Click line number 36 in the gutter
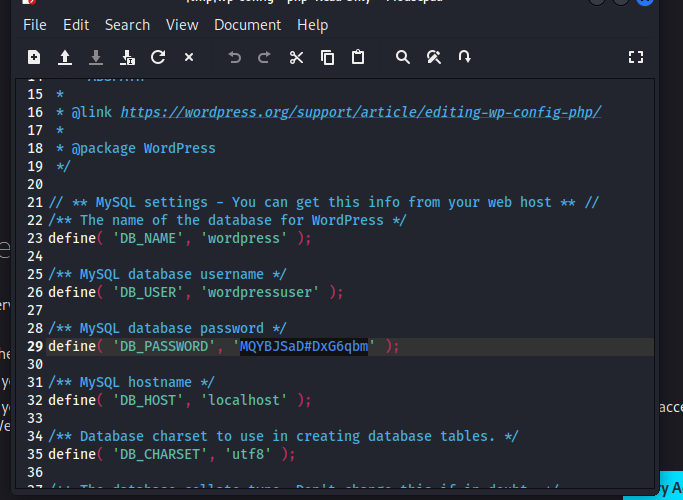This screenshot has width=683, height=500. click(35, 473)
